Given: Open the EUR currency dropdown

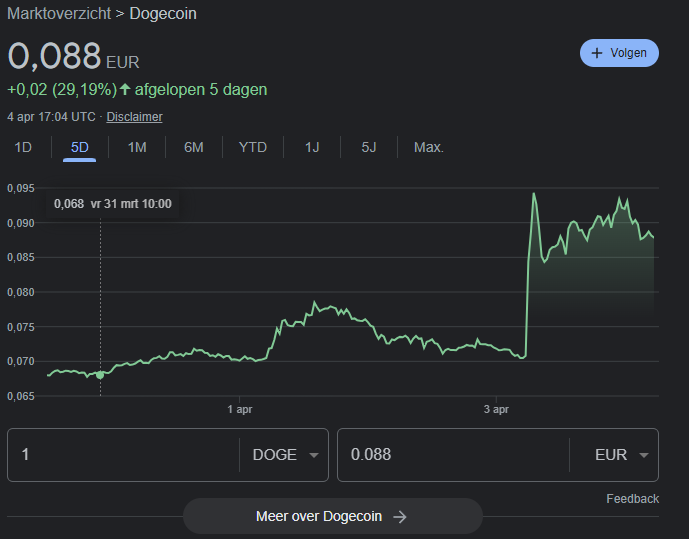Looking at the screenshot, I should click(621, 455).
